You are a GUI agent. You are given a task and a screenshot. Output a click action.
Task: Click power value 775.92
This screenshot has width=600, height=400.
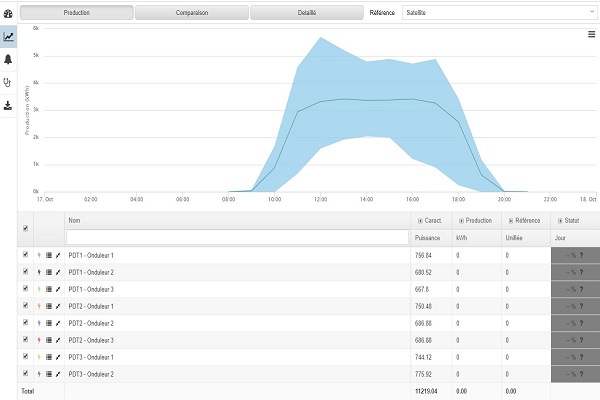coord(423,374)
